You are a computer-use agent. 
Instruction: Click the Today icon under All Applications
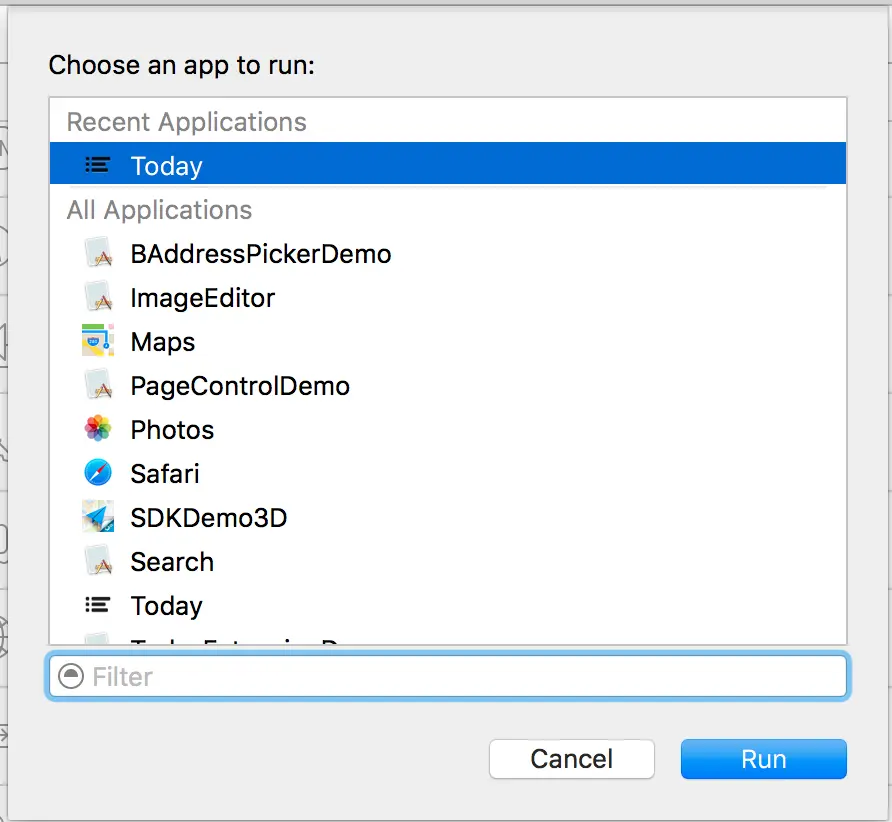tap(97, 605)
